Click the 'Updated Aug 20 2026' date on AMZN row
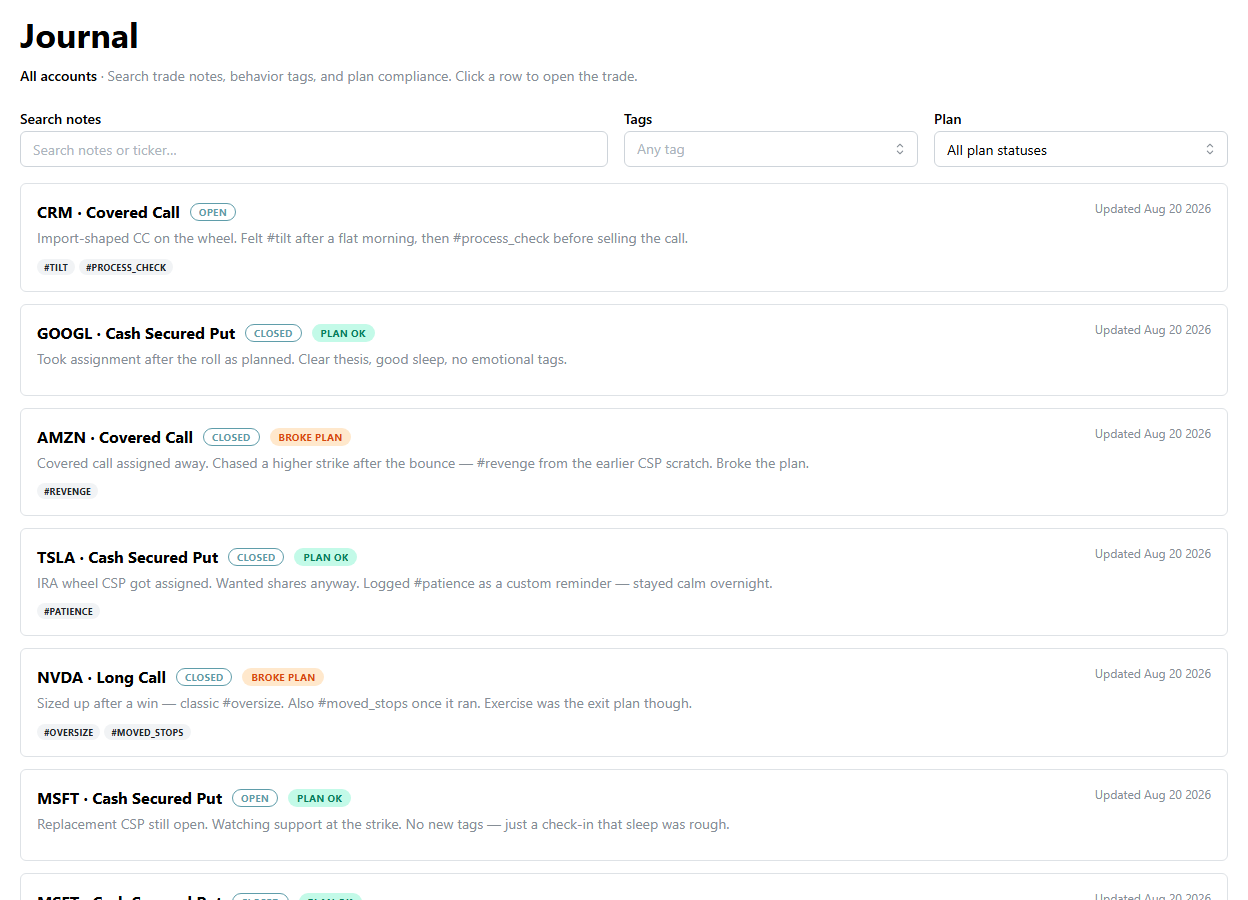The height and width of the screenshot is (900, 1248). point(1153,434)
